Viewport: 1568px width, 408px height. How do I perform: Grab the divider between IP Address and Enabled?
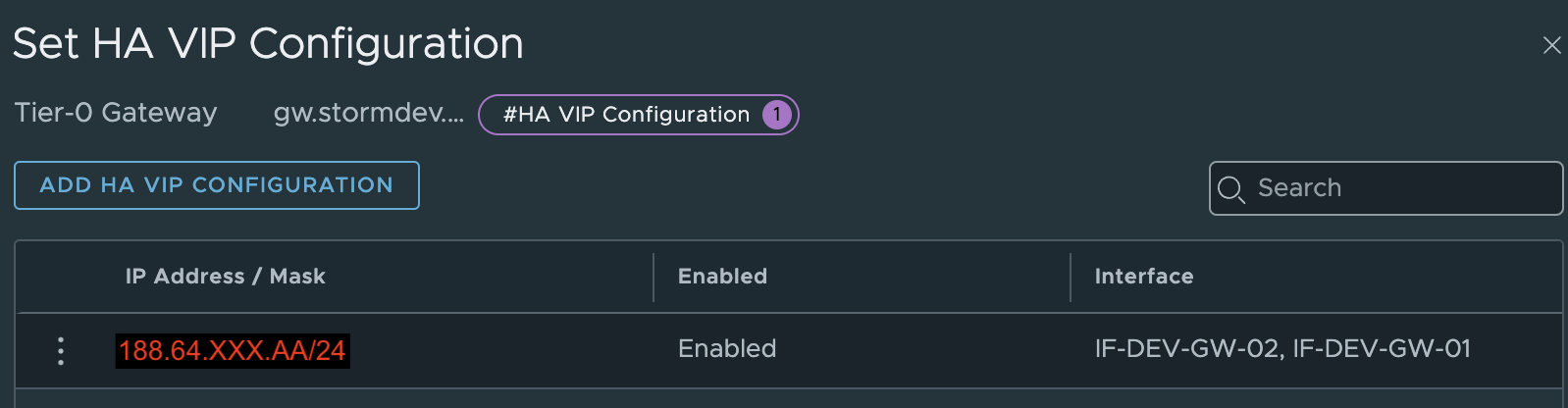(x=653, y=278)
